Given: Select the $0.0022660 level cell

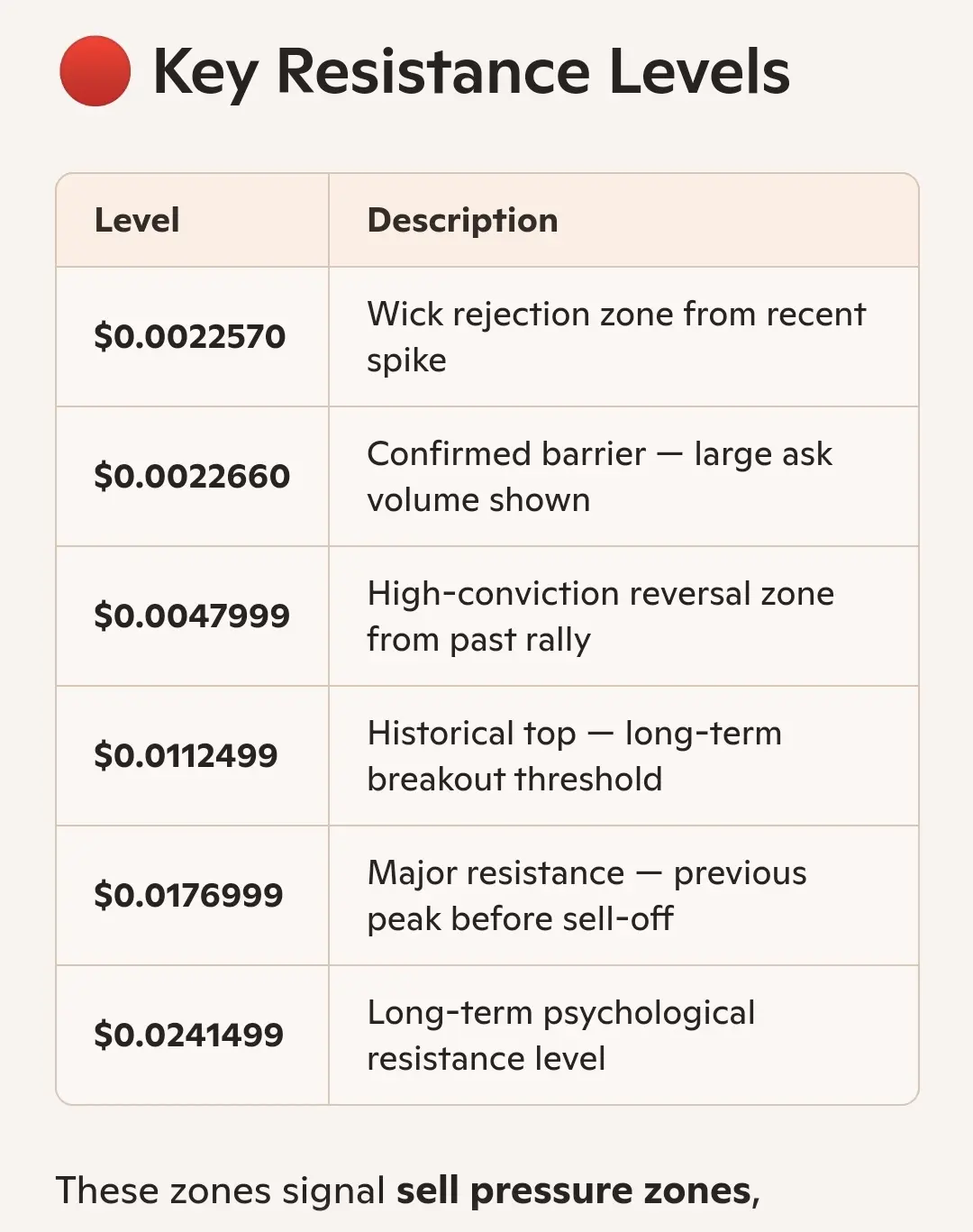Looking at the screenshot, I should coord(192,476).
